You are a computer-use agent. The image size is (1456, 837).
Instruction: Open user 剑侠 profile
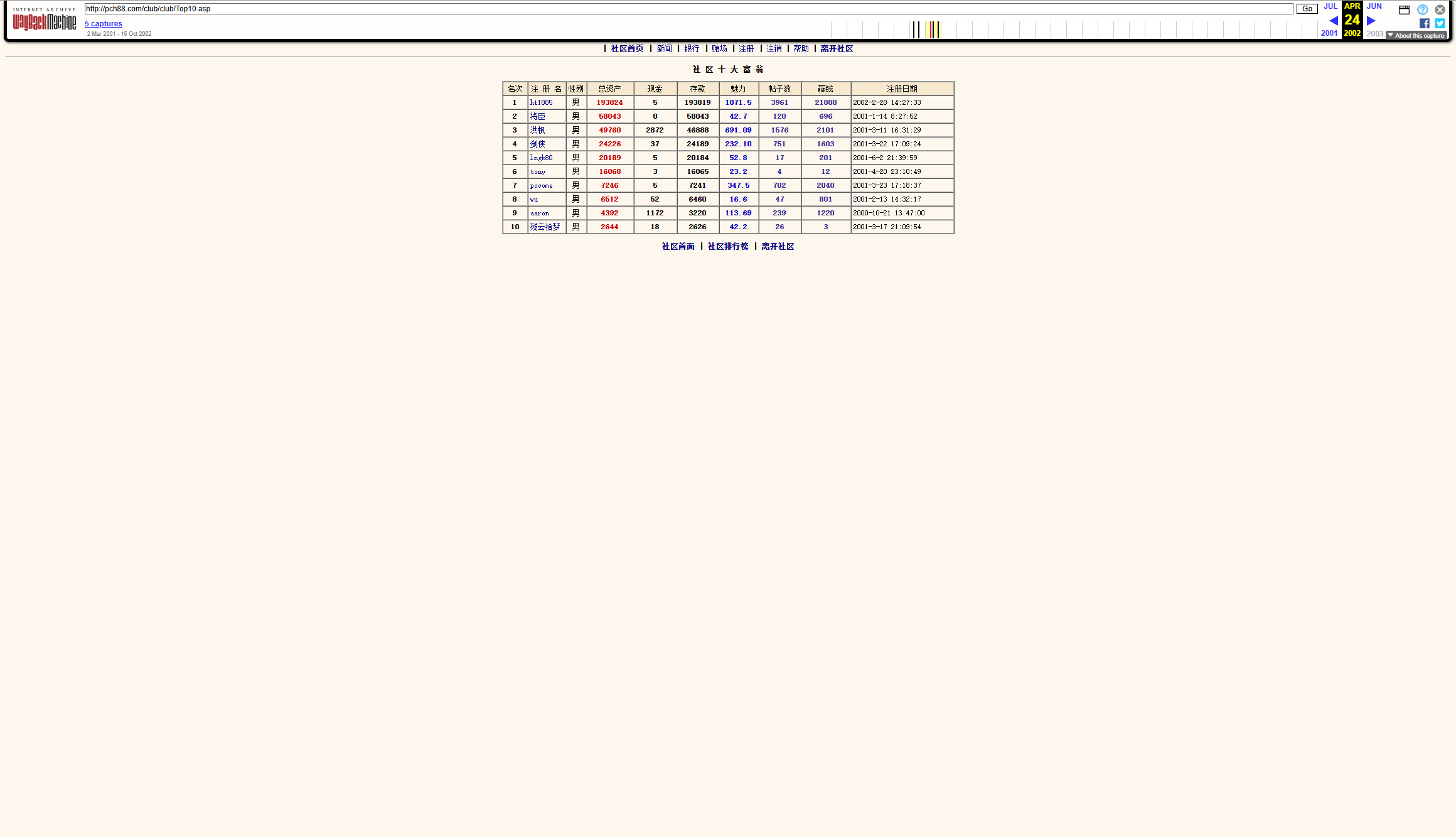537,144
